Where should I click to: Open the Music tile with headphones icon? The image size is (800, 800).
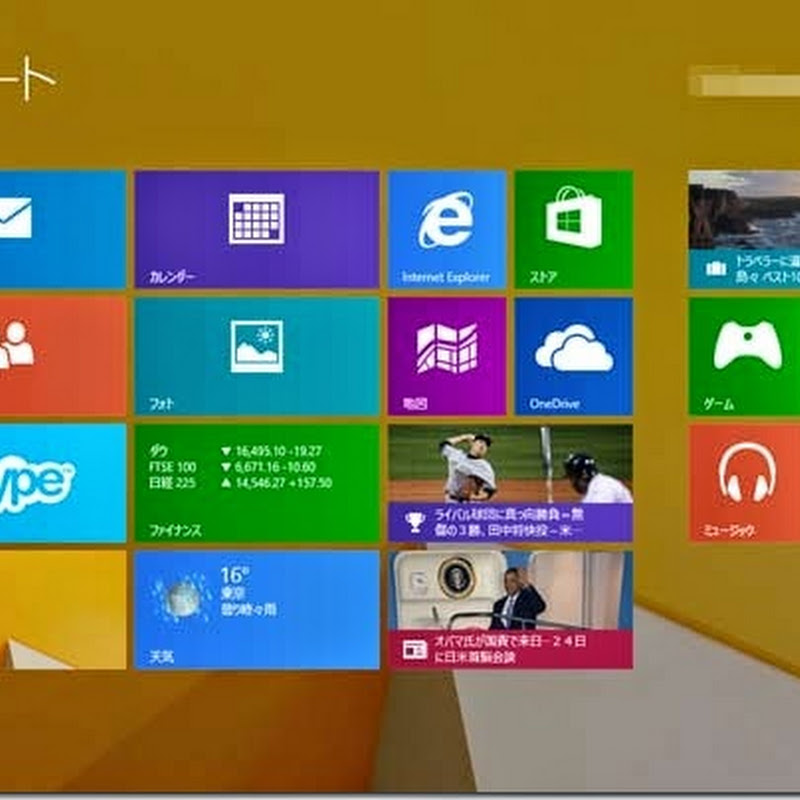point(744,483)
